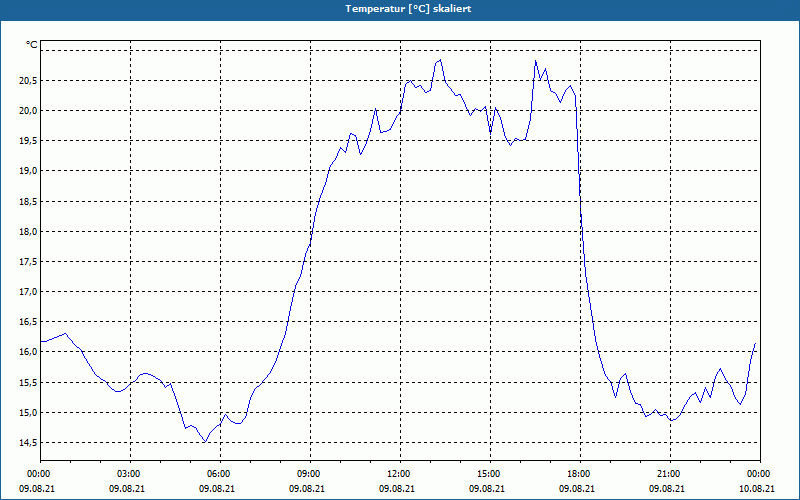Pick the 15:00 time label
This screenshot has width=800, height=500.
[x=488, y=474]
